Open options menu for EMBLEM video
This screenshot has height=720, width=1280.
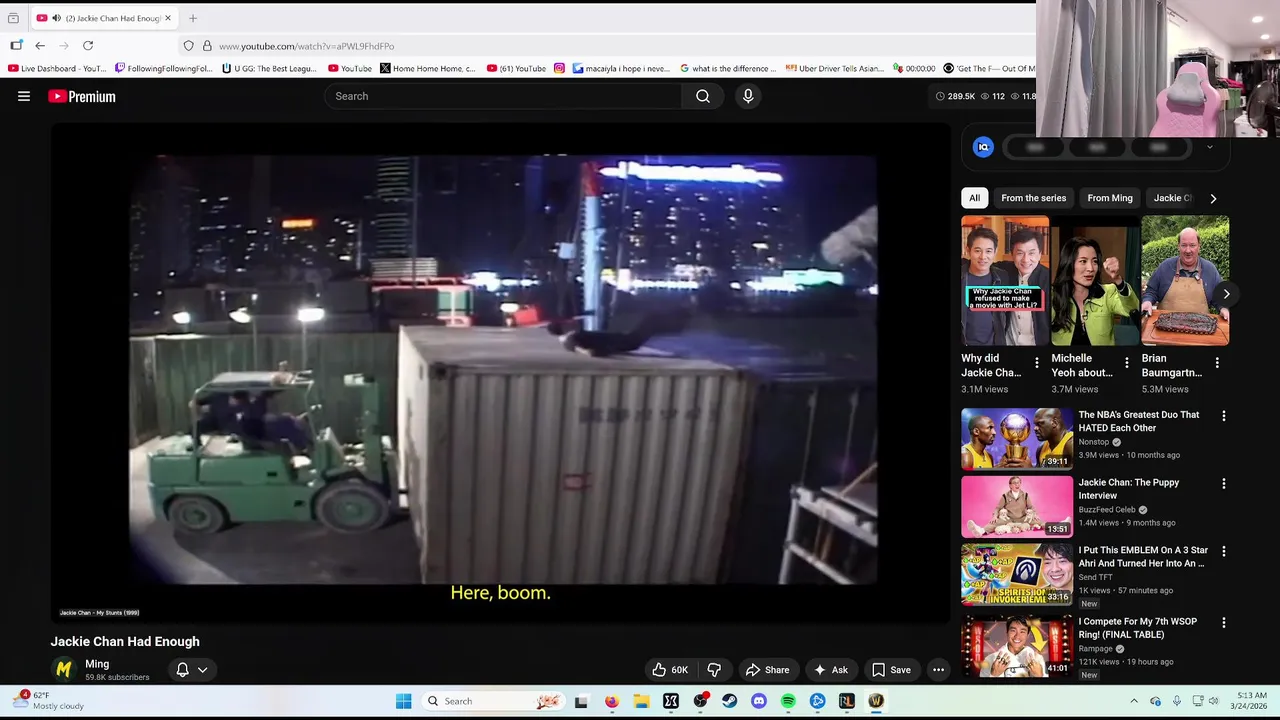[1223, 551]
